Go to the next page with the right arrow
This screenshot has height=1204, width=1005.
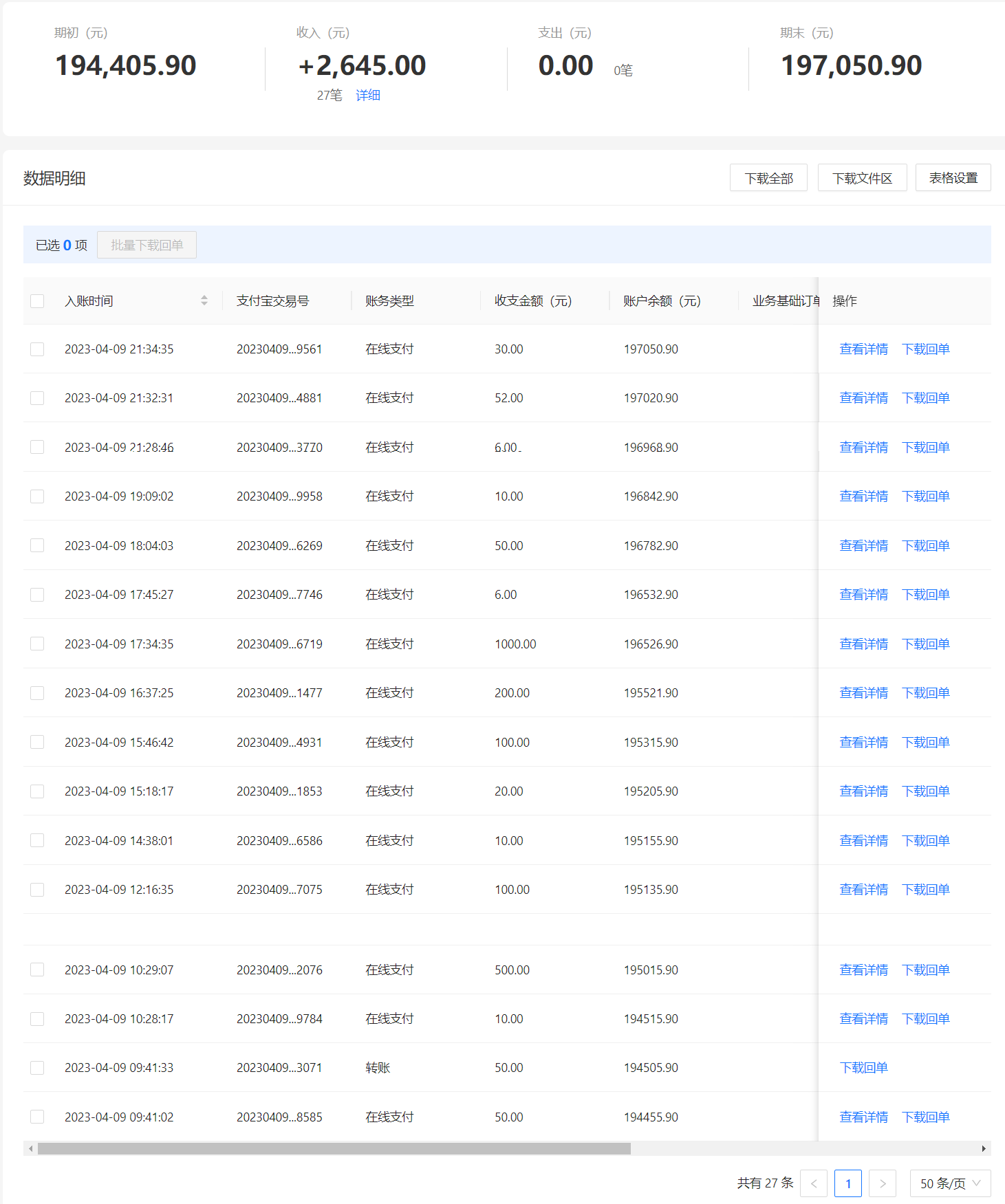883,1183
